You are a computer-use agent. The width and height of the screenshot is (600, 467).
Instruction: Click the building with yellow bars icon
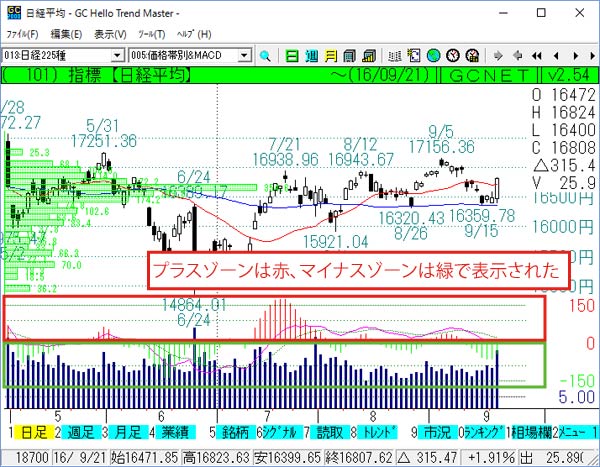(368, 56)
